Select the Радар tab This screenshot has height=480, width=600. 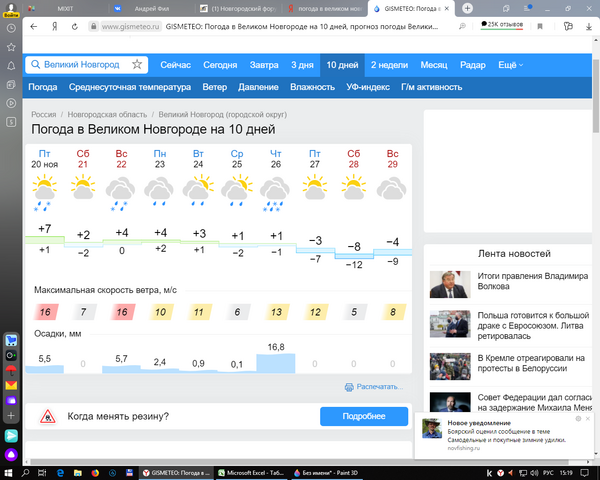[x=473, y=65]
